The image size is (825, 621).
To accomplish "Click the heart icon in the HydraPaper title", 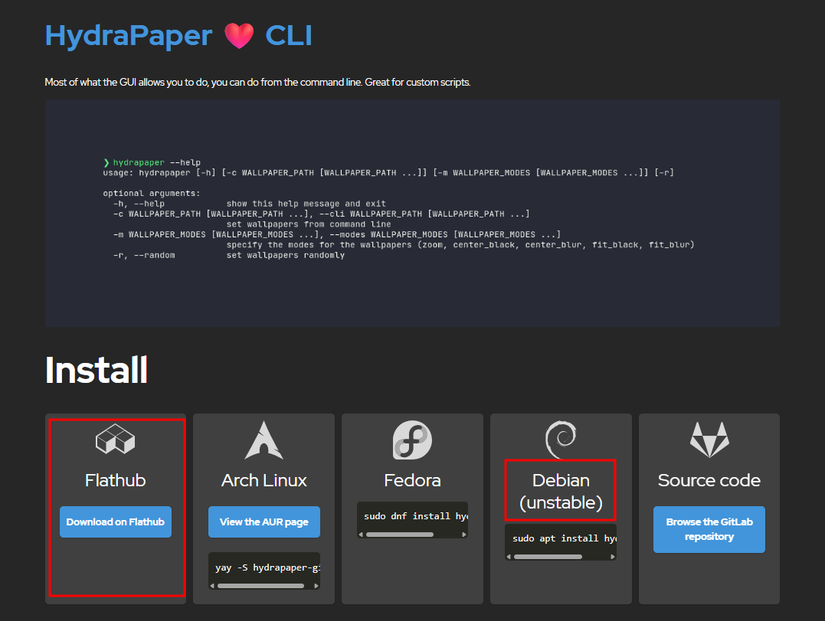I will tap(239, 35).
